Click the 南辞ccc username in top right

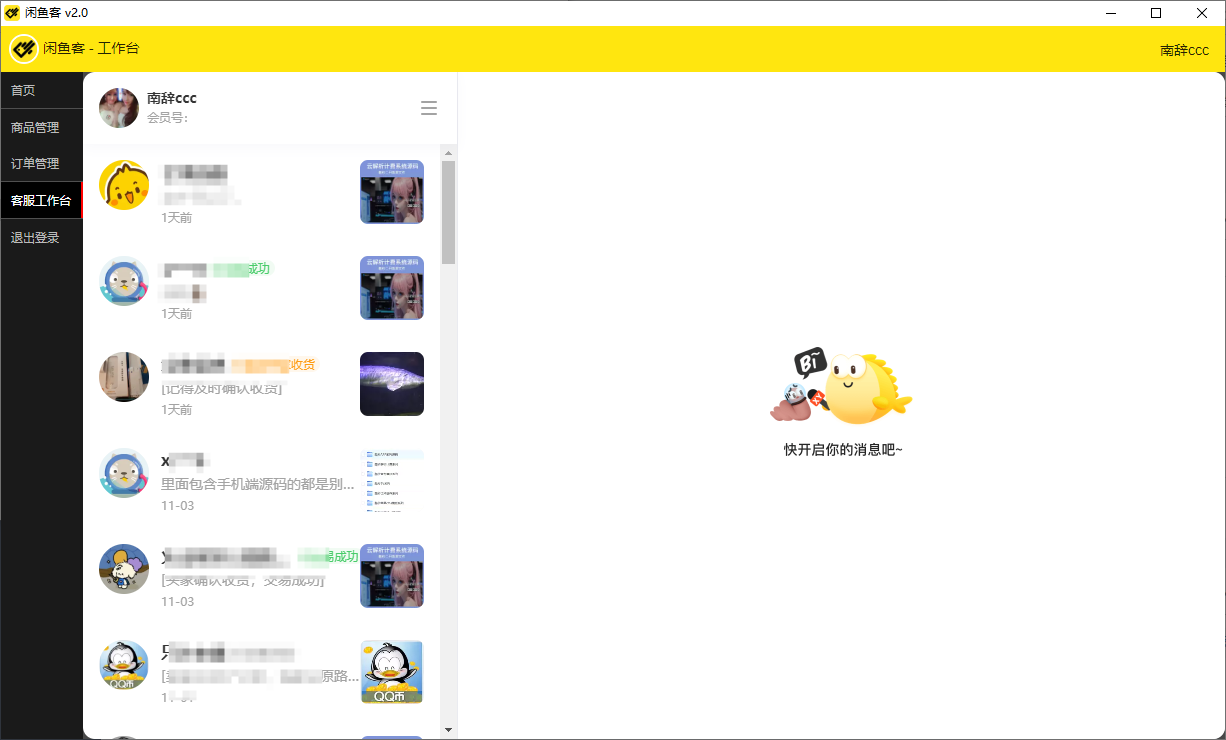point(1184,50)
